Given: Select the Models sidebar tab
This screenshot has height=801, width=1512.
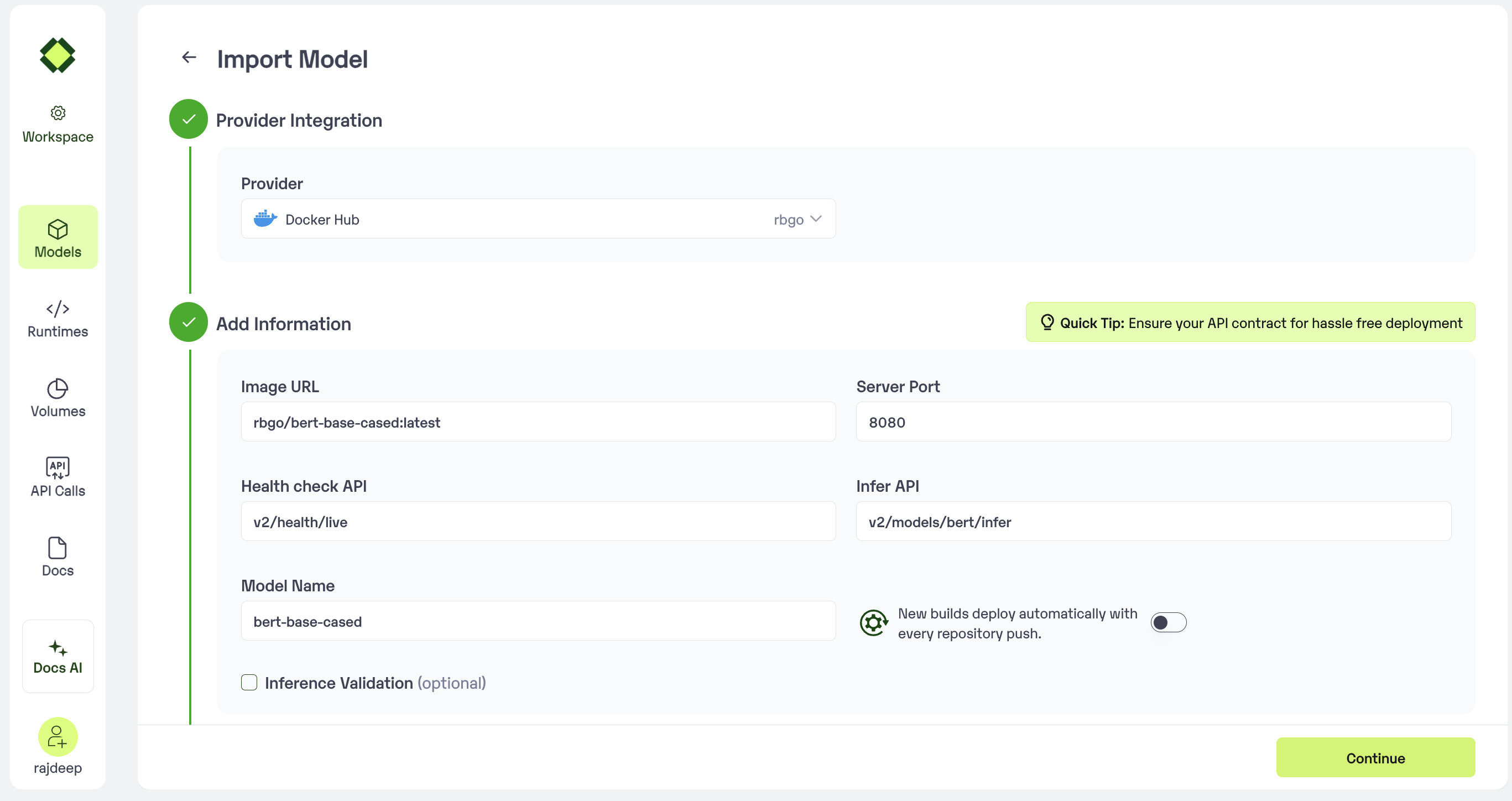Looking at the screenshot, I should point(58,237).
